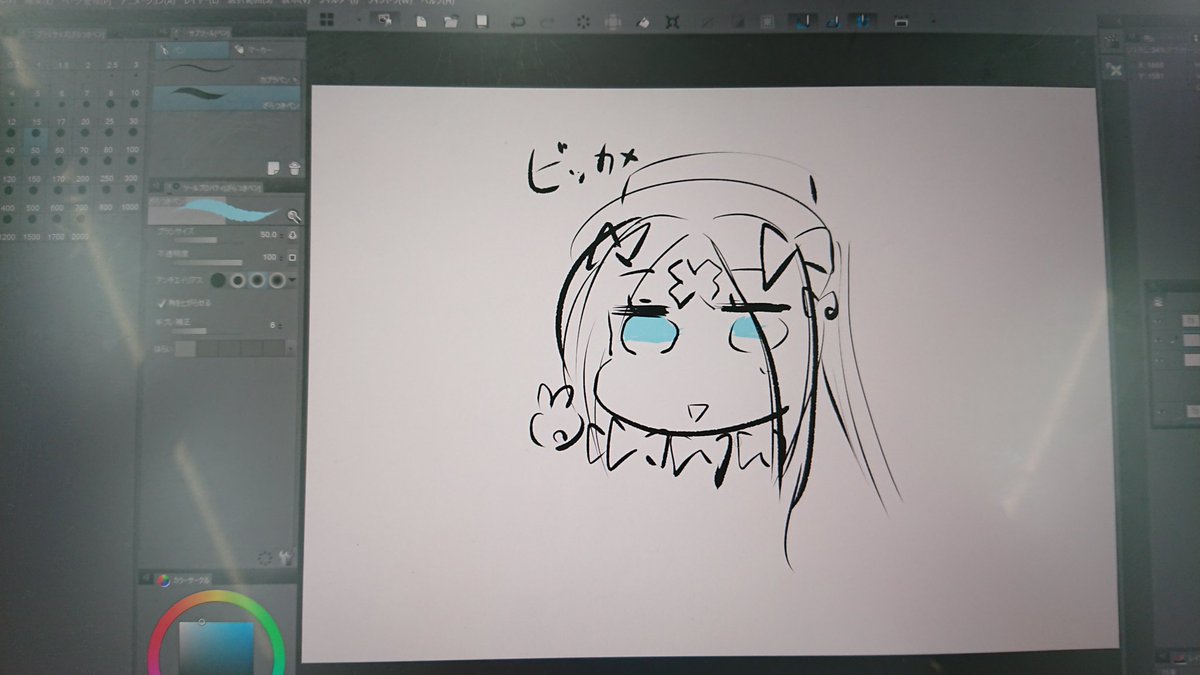The image size is (1200, 675).
Task: Open the はらい settings dropdown arrow
Action: coord(291,349)
